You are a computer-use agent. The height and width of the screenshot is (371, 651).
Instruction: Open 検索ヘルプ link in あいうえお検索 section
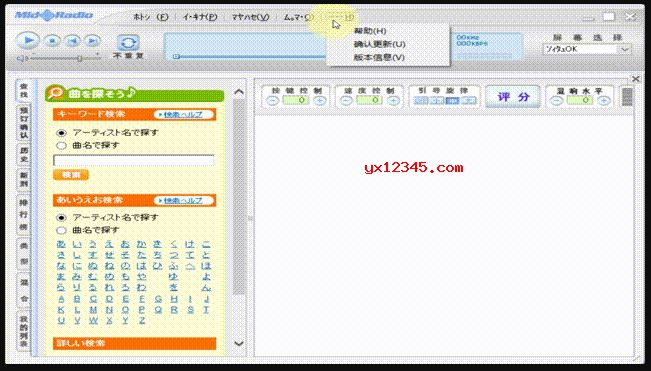pyautogui.click(x=183, y=200)
